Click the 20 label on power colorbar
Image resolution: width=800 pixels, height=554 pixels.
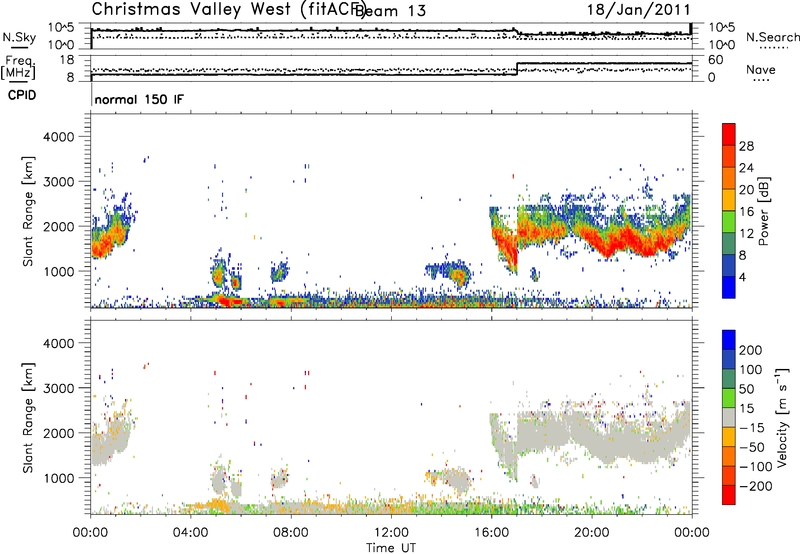pyautogui.click(x=746, y=190)
